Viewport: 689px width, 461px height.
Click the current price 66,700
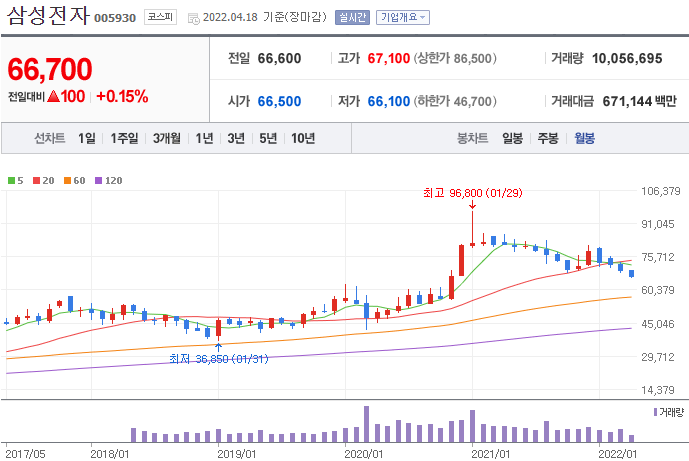tap(50, 69)
